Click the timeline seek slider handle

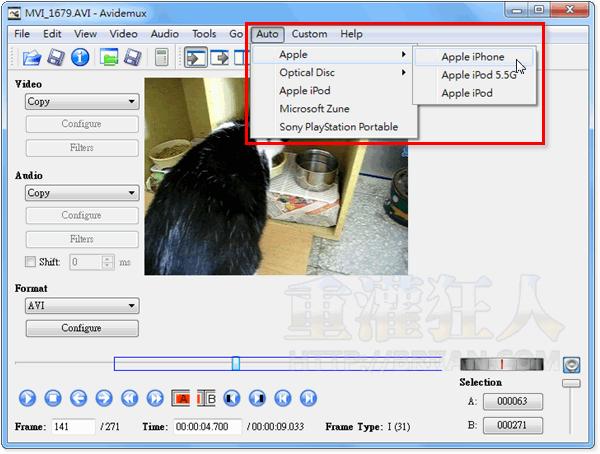(x=236, y=363)
